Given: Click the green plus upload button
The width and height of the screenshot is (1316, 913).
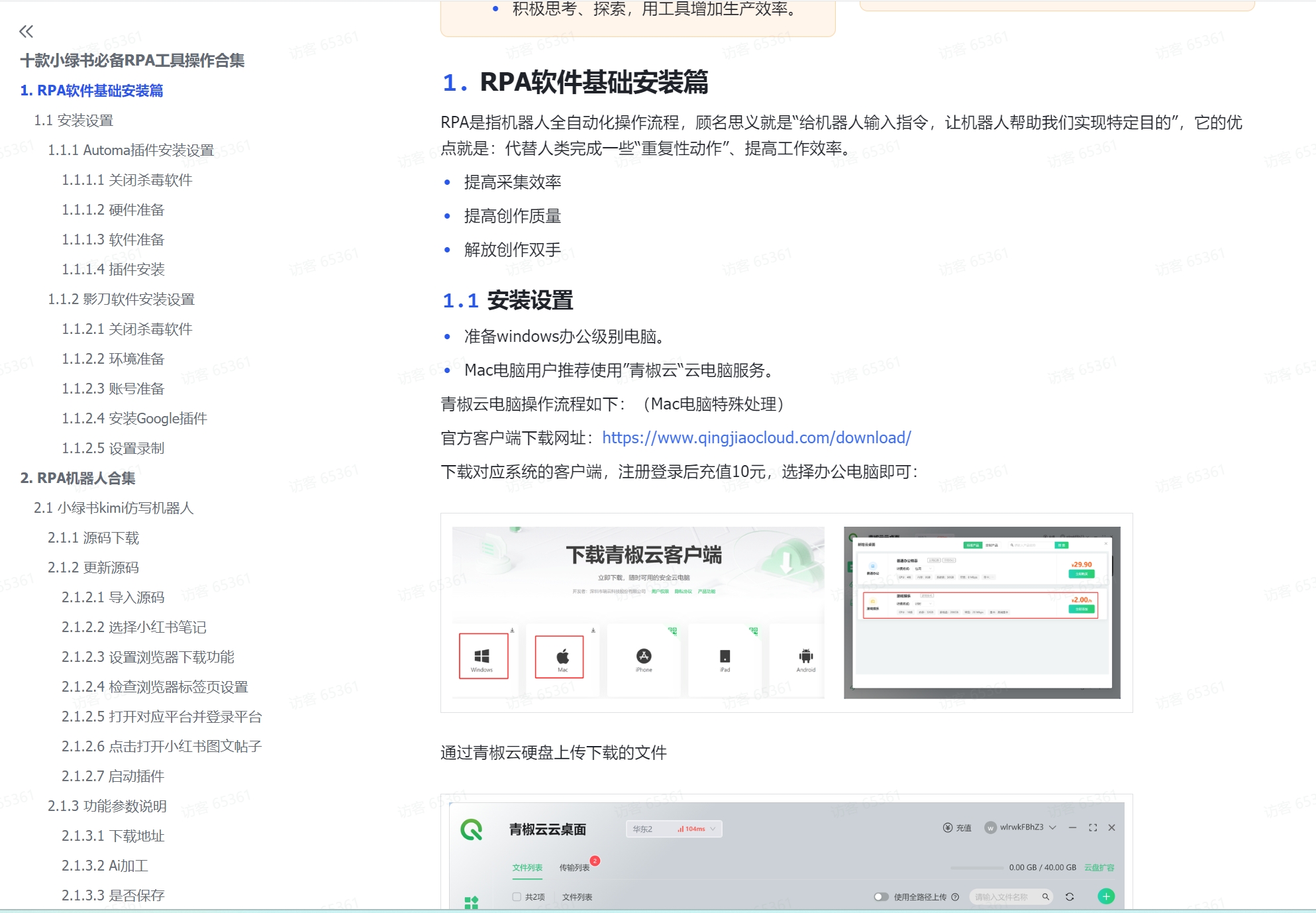Looking at the screenshot, I should [x=1106, y=896].
